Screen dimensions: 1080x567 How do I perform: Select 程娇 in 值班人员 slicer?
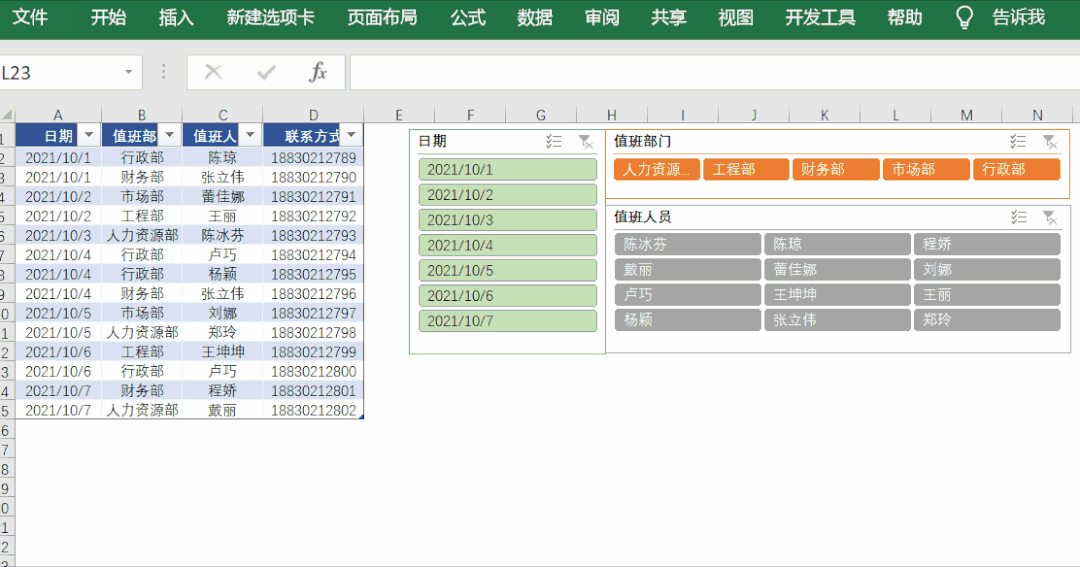click(987, 244)
